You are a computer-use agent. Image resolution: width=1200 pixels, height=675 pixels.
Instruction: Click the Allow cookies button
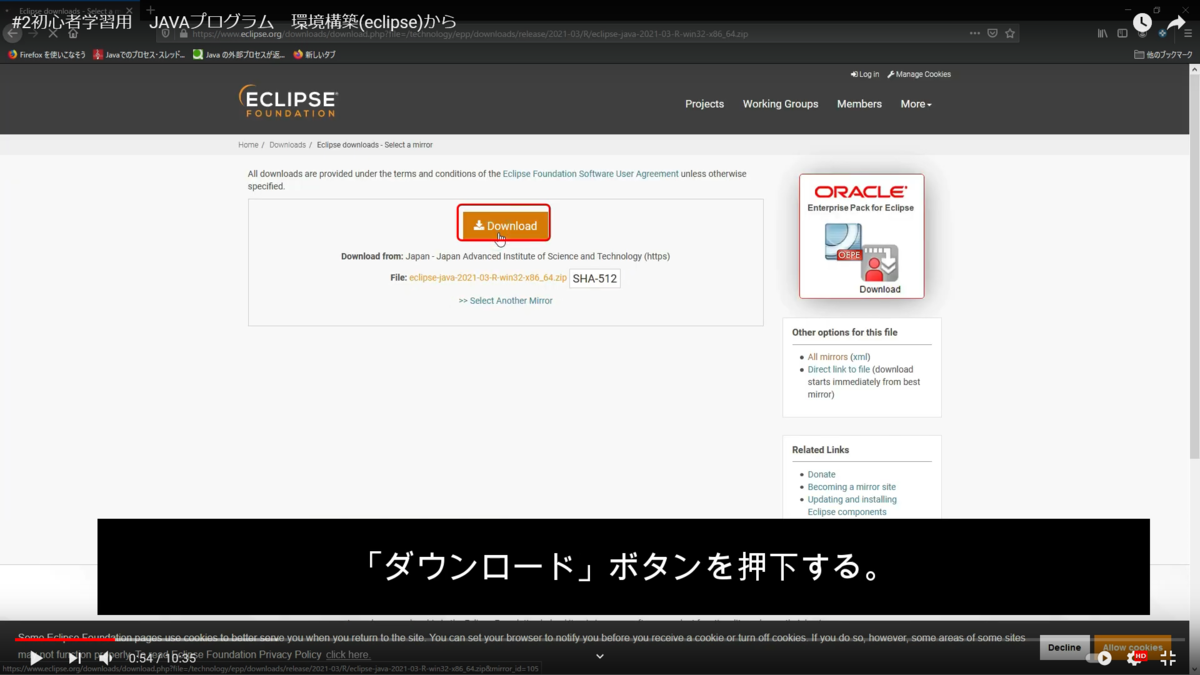(1132, 648)
